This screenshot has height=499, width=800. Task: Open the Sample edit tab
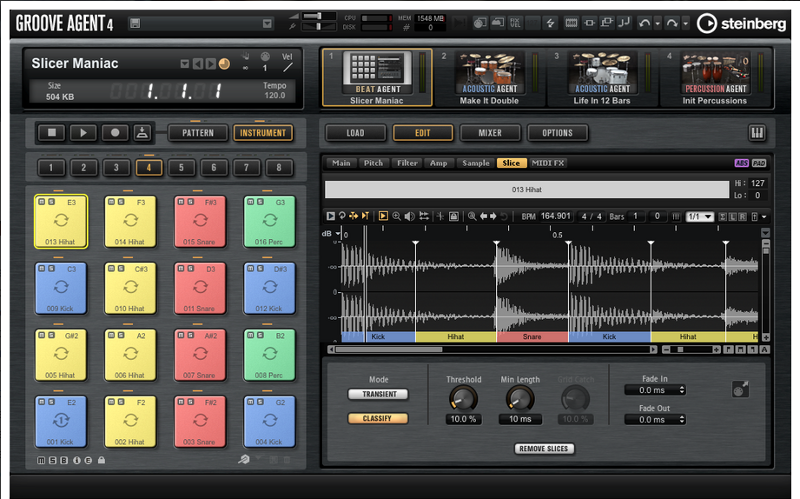476,163
